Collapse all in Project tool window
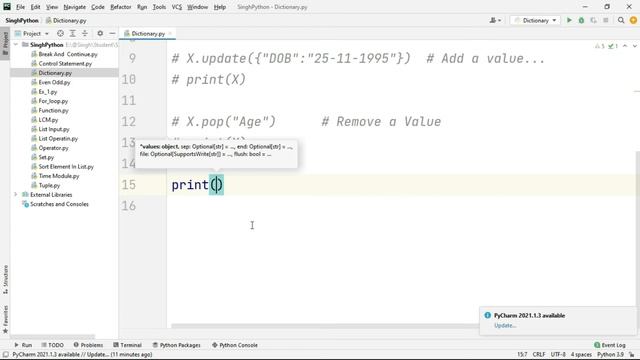 point(85,33)
